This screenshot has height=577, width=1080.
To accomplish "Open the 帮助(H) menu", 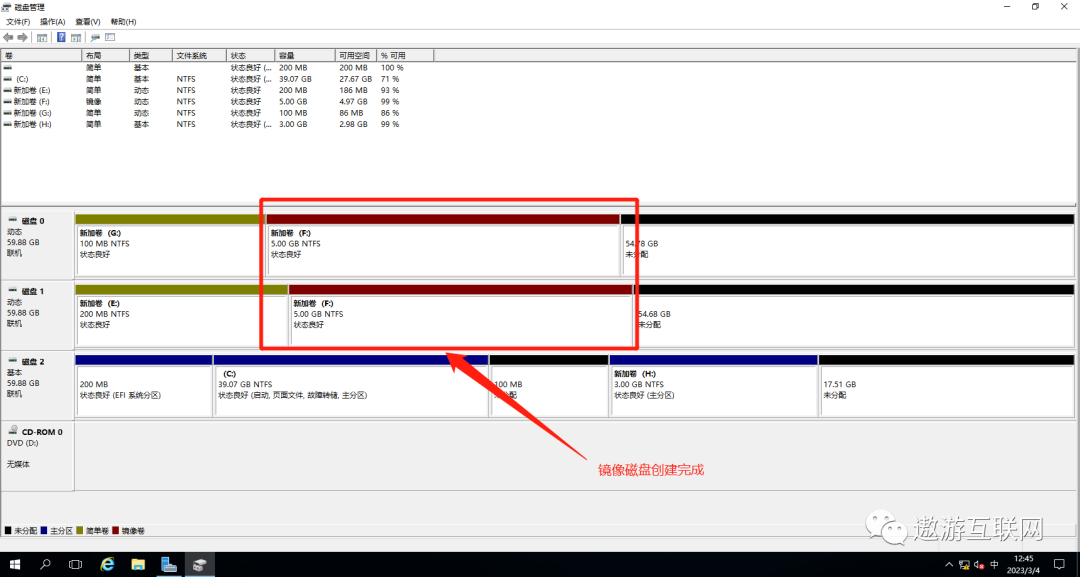I will tap(123, 22).
